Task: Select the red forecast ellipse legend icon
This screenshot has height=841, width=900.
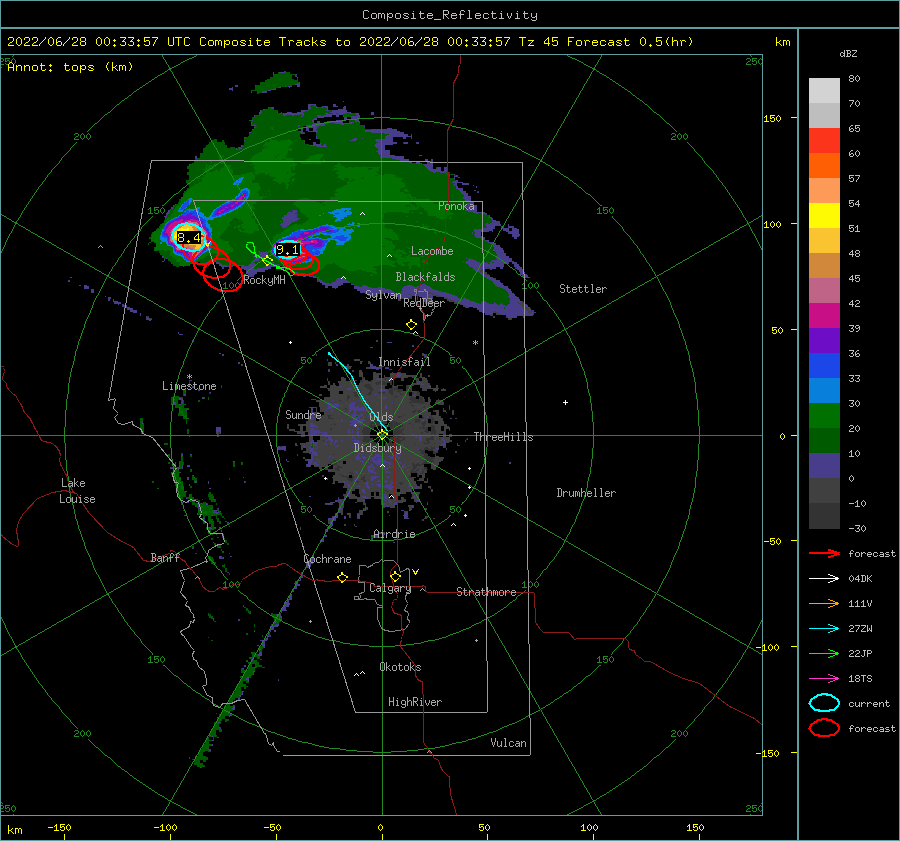Action: (x=824, y=728)
